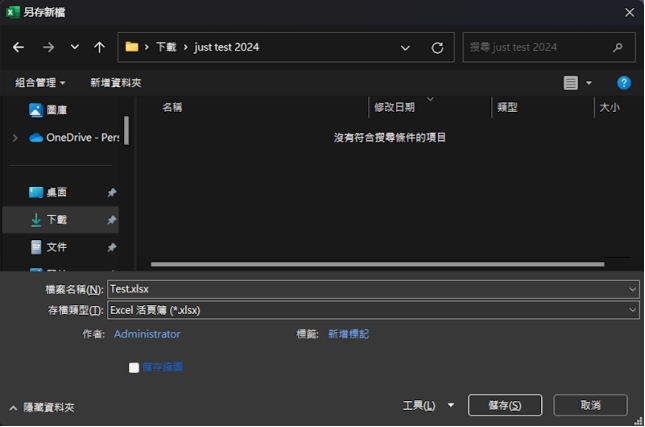Viewport: 645px width, 427px height.
Task: Click the horizontal scrollbar in file list
Action: point(377,264)
